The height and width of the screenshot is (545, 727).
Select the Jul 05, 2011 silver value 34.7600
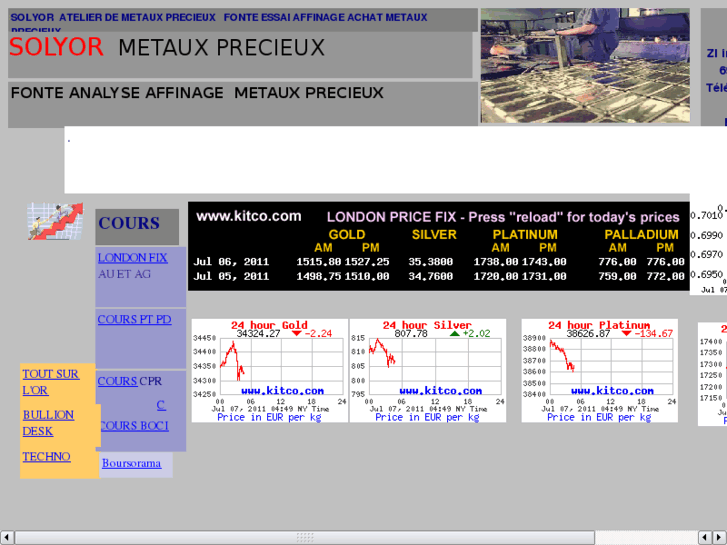click(430, 276)
